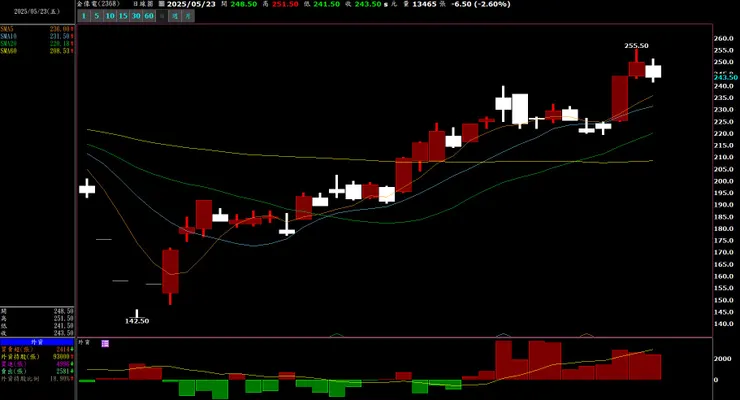Click the left panel 低 241.50 row

[37, 325]
